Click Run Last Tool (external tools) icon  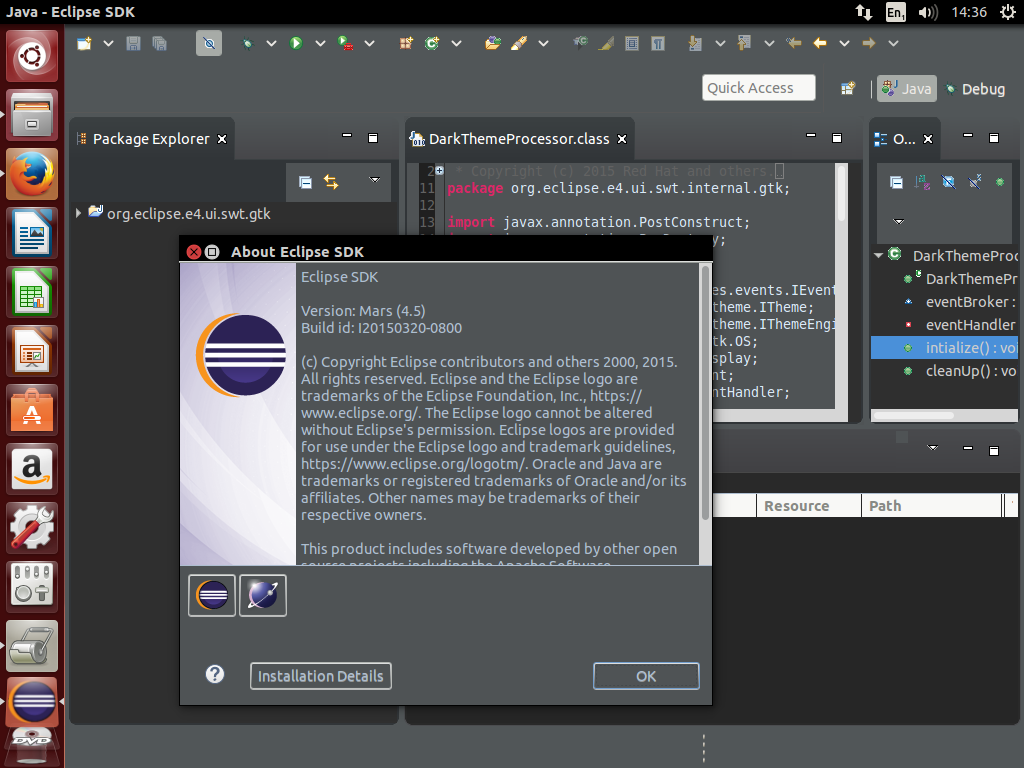point(345,43)
